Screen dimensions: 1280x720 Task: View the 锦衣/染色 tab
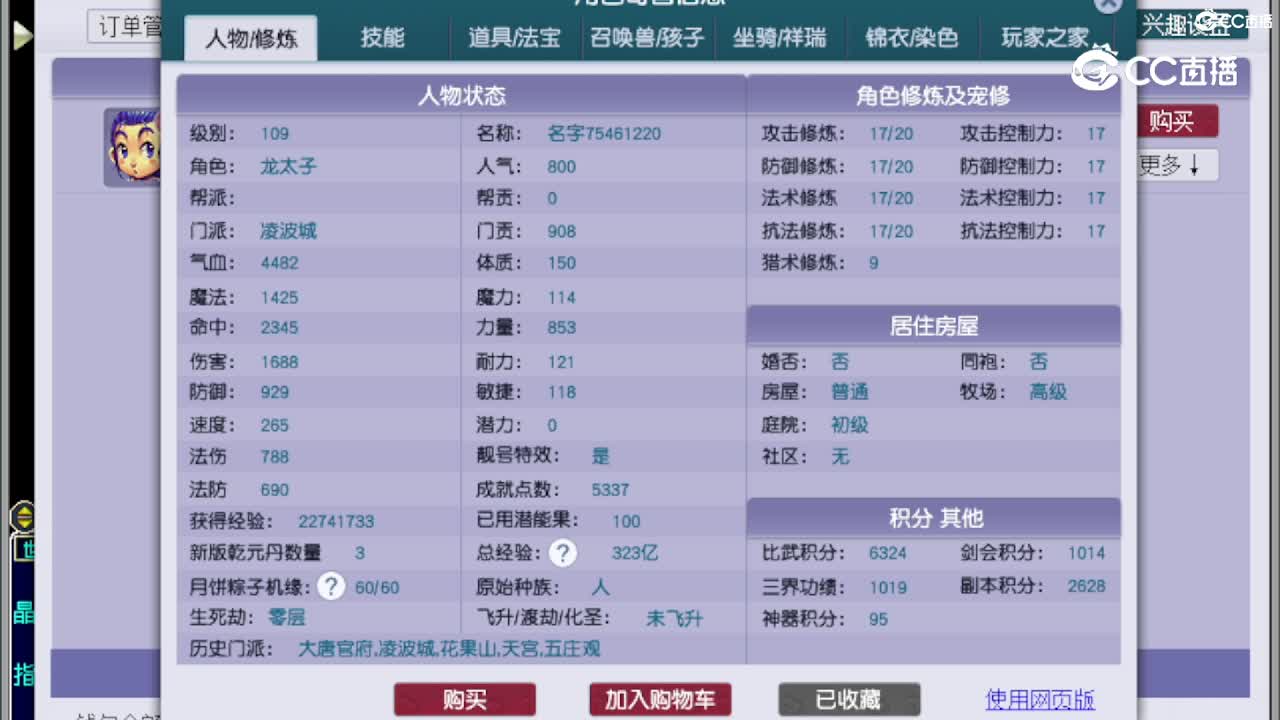(912, 36)
